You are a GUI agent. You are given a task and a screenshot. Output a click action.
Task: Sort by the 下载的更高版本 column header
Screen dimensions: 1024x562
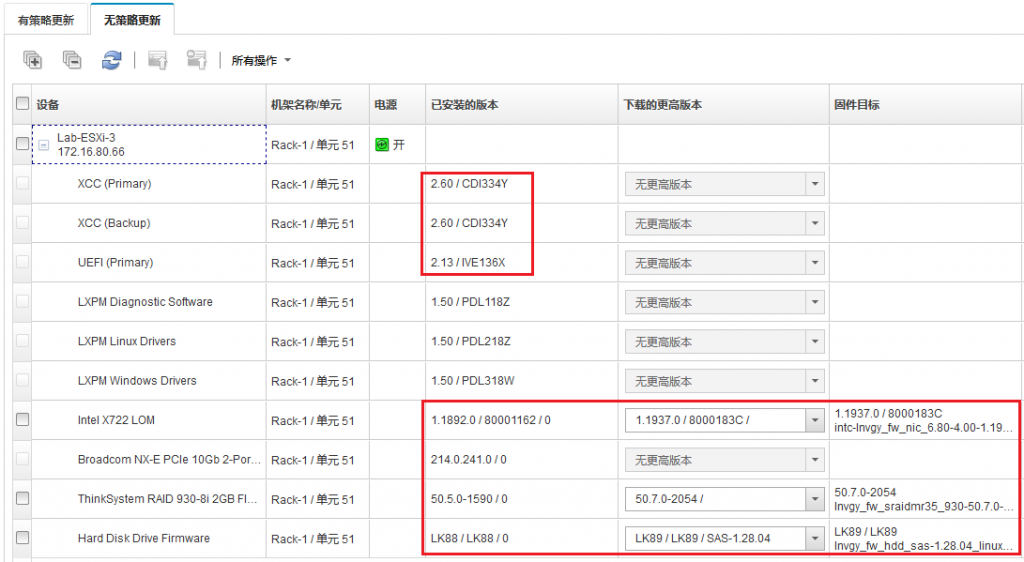pyautogui.click(x=662, y=104)
